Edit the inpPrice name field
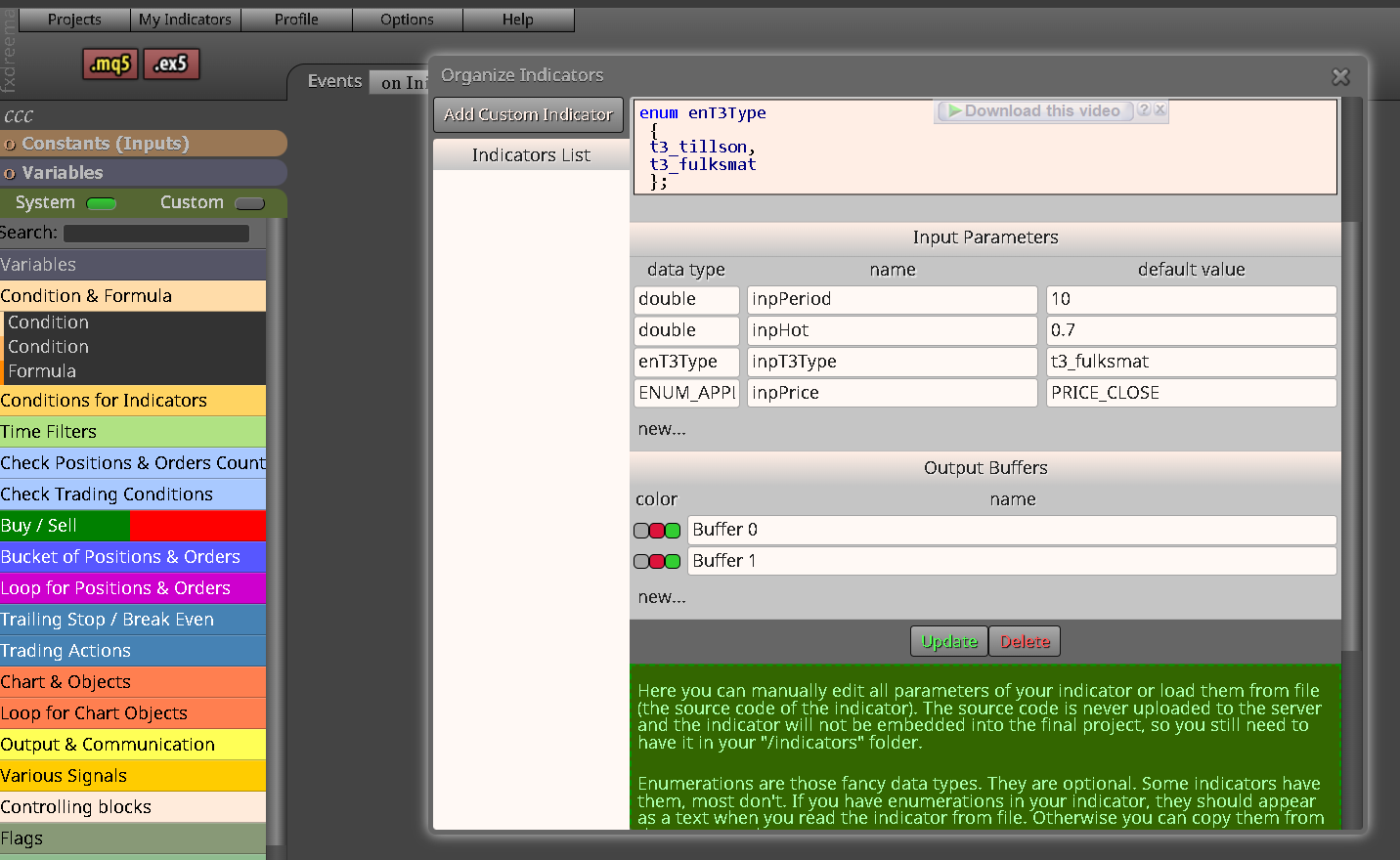Screen dimensions: 1400x860 892,393
